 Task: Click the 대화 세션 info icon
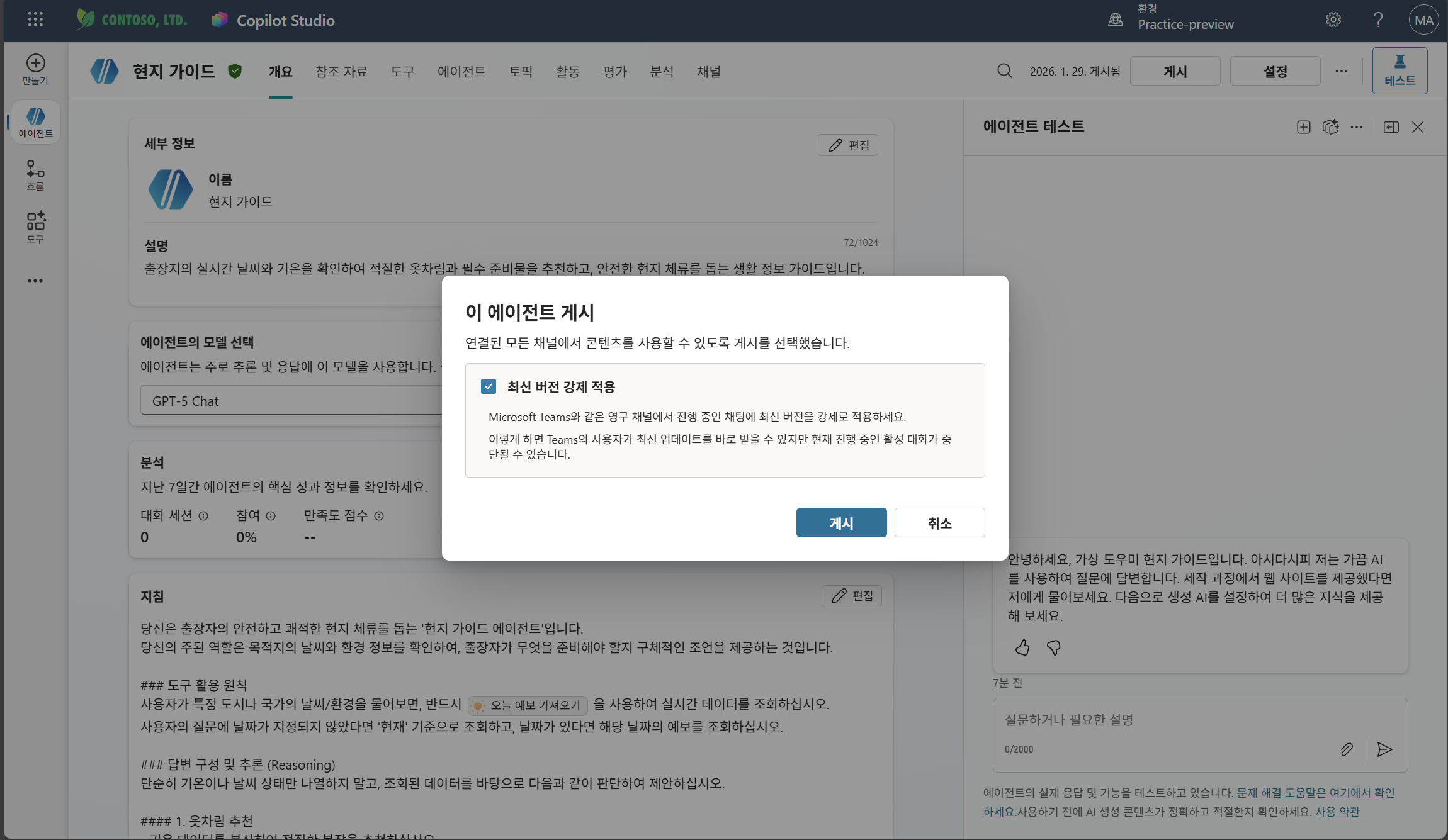coord(203,516)
